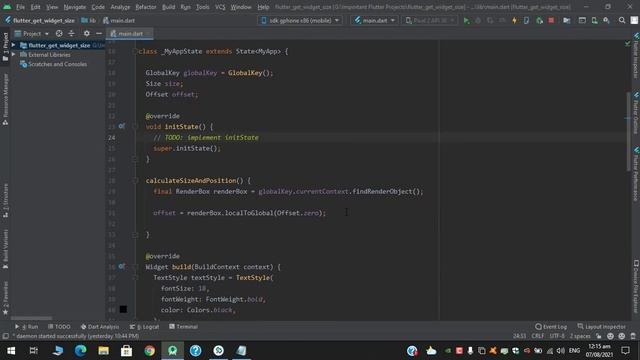The width and height of the screenshot is (640, 360).
Task: Open the VCS menu
Action: (220, 7)
